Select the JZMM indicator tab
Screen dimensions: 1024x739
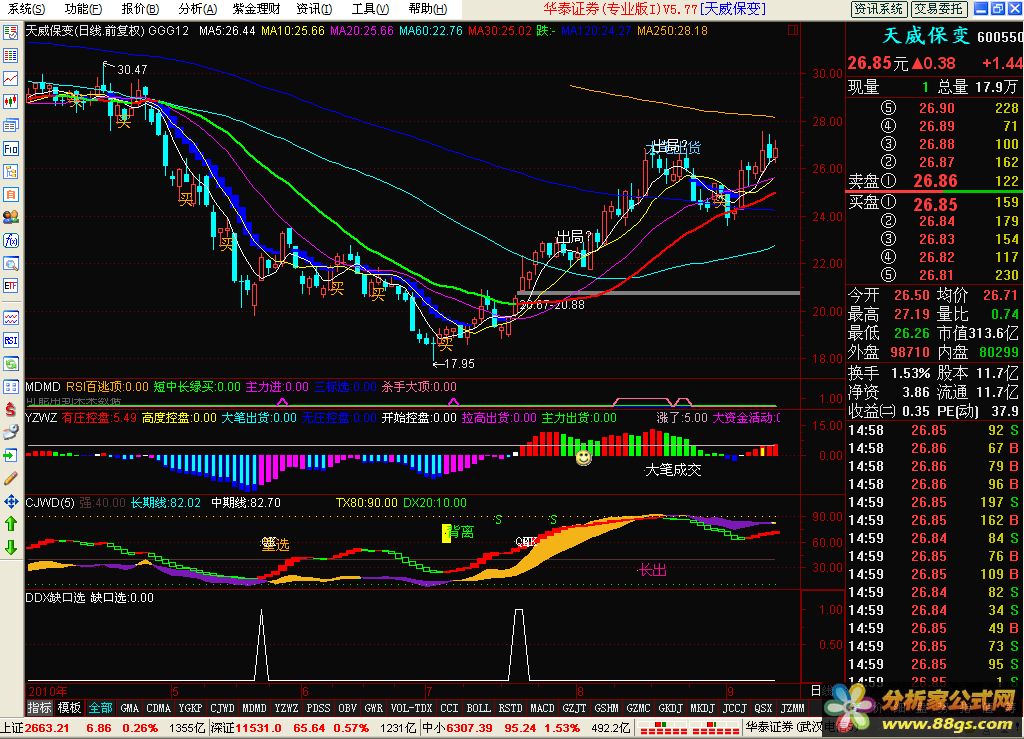[x=792, y=708]
